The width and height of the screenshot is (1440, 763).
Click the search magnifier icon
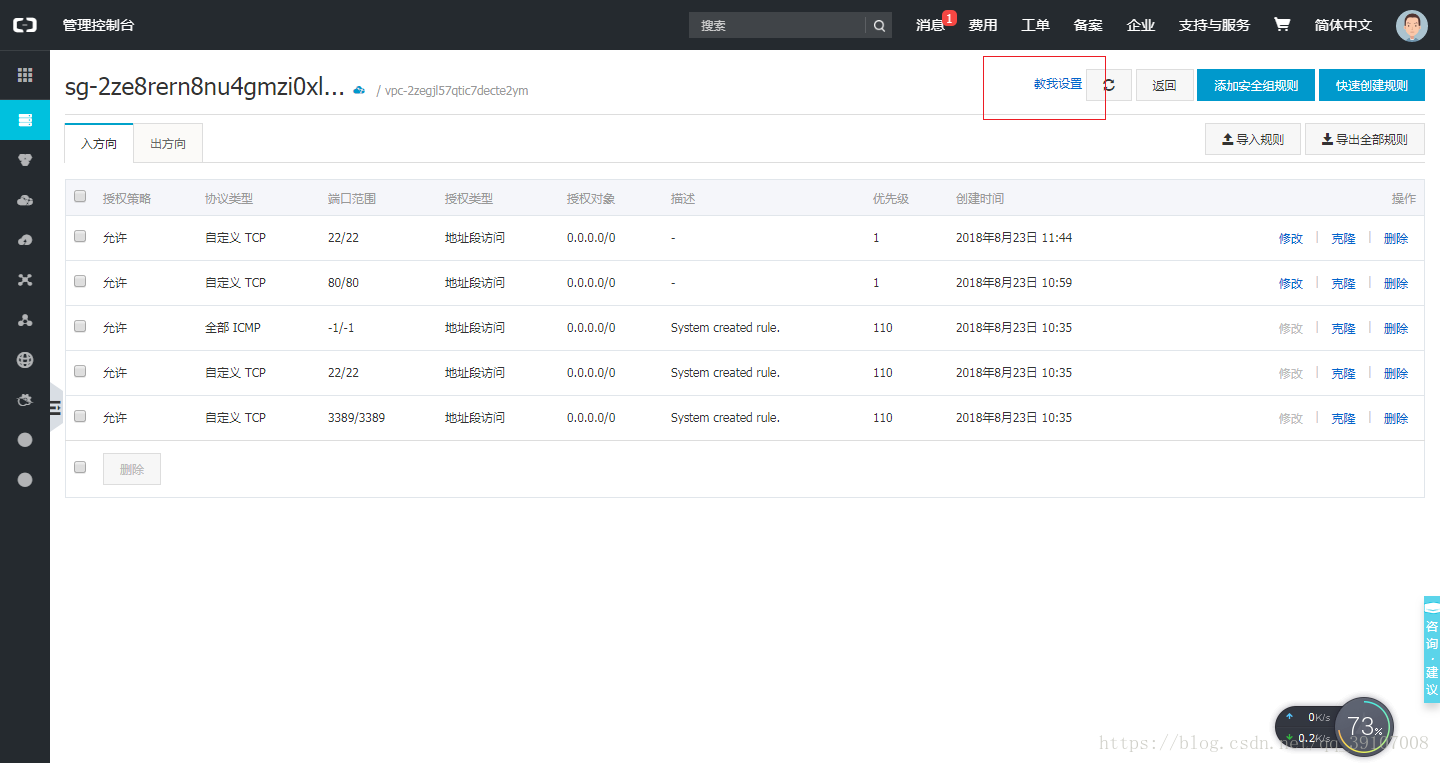point(879,26)
